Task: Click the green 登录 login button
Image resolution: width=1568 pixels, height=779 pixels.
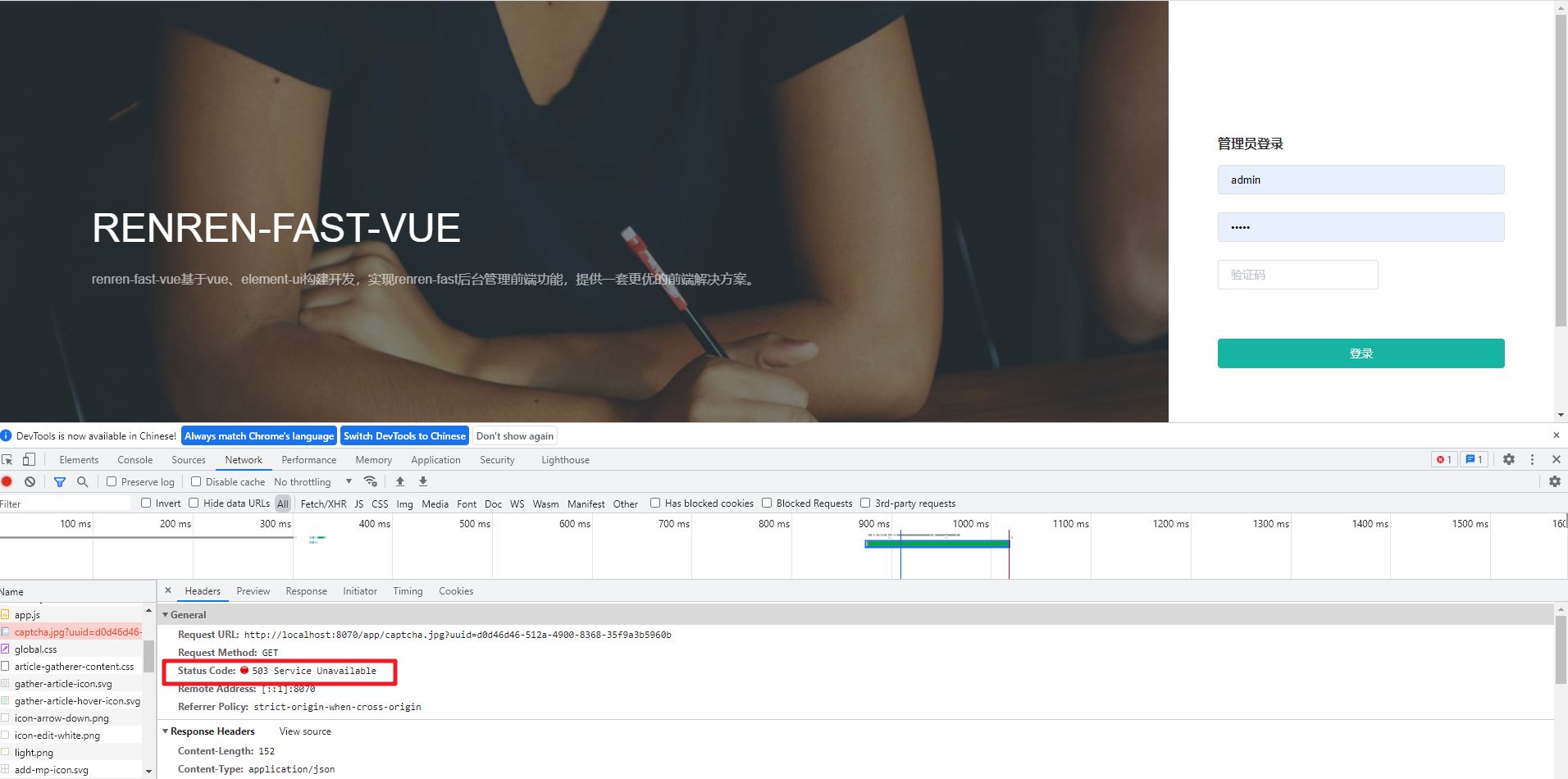Action: 1361,353
